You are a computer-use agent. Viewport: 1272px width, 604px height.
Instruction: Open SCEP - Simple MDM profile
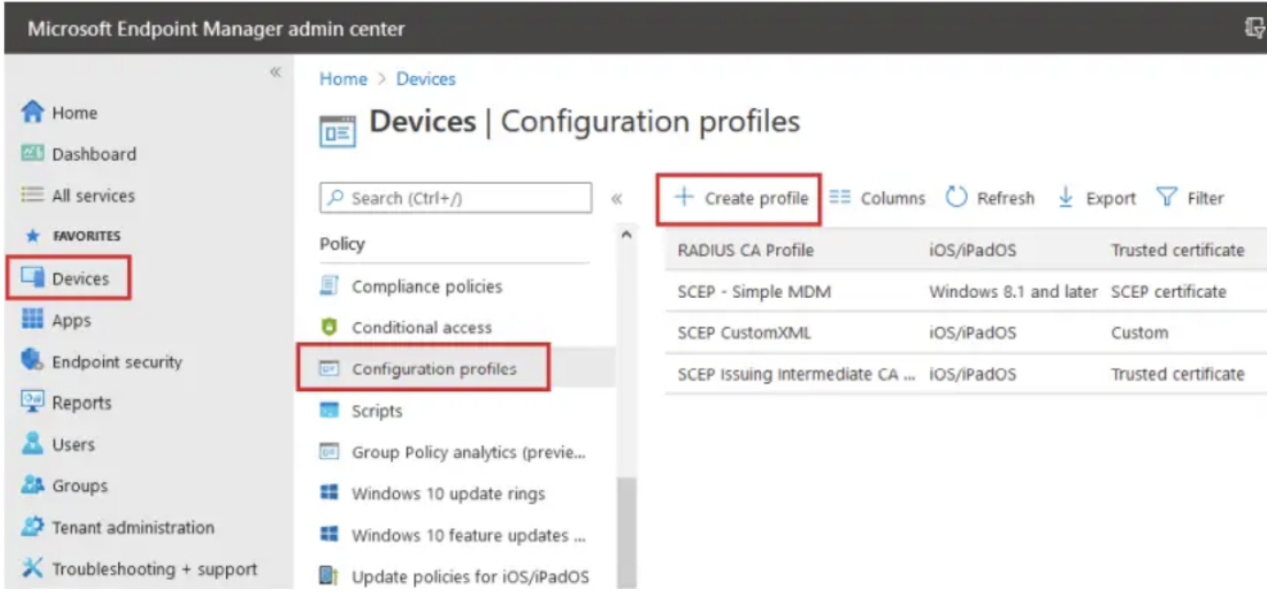click(965, 292)
